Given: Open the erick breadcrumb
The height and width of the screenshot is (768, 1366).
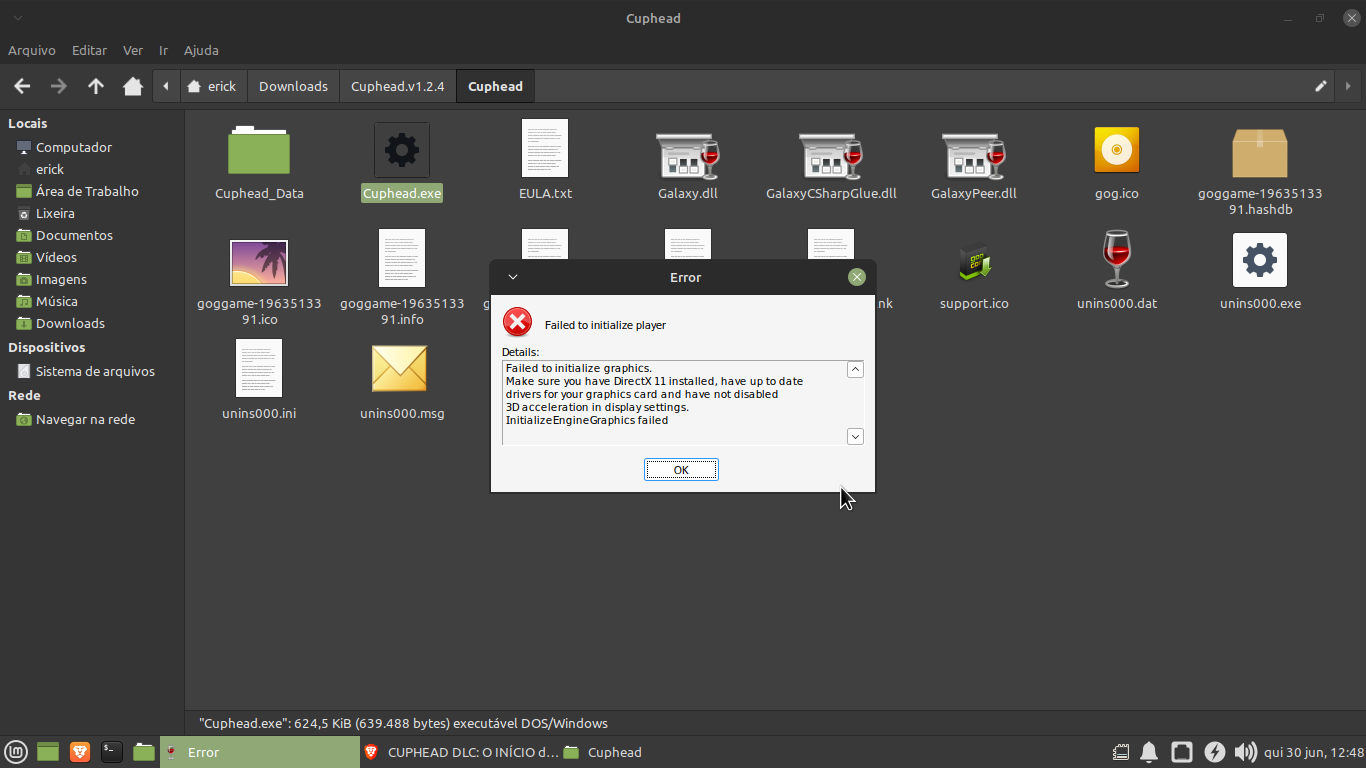Looking at the screenshot, I should coord(212,86).
